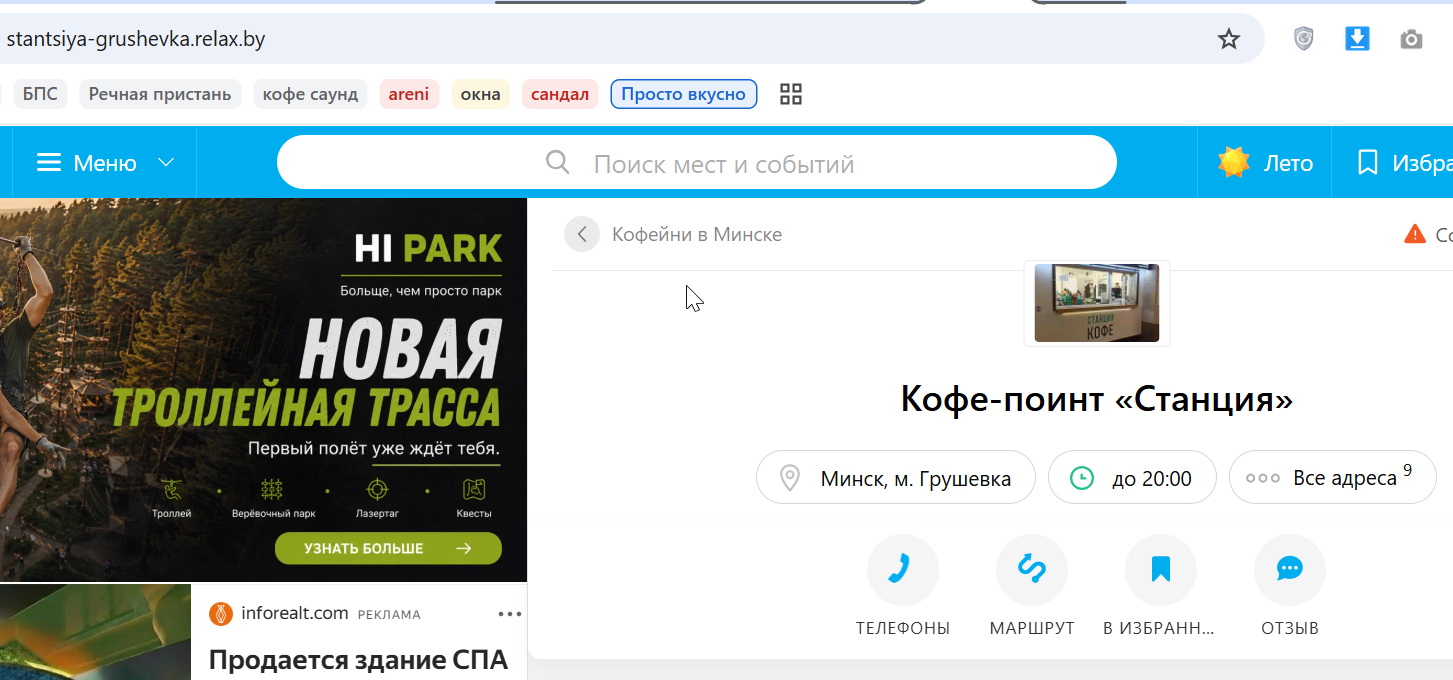Open Просто вкусно bookmark
The width and height of the screenshot is (1453, 680).
click(684, 94)
